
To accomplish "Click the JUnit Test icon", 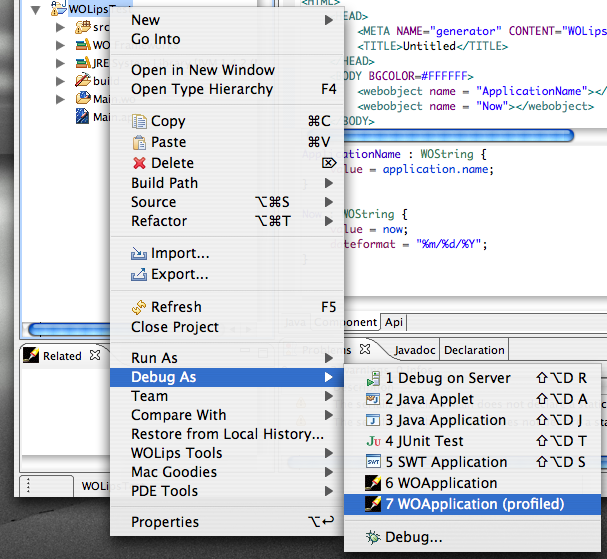I will (x=373, y=441).
